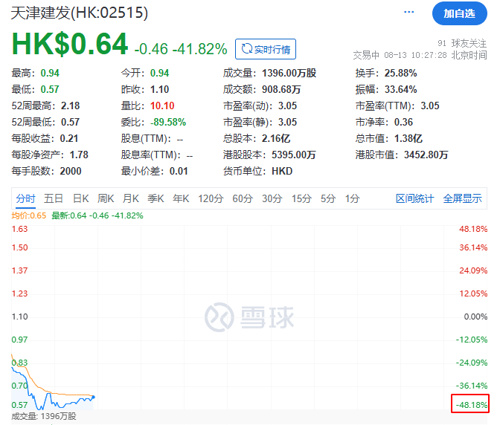
Task: Switch to 年K chart tab
Action: tap(181, 199)
